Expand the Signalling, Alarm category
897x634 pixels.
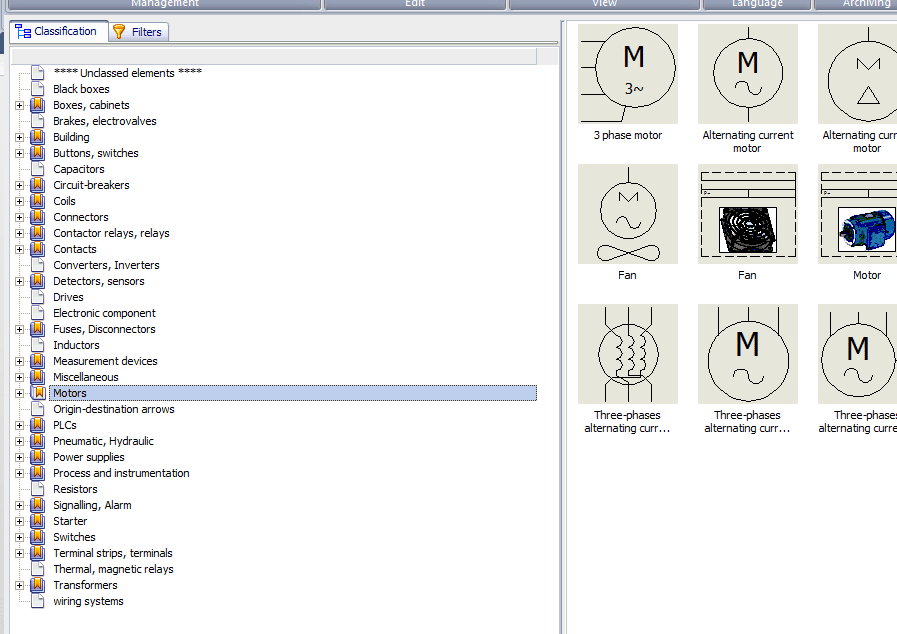(19, 505)
